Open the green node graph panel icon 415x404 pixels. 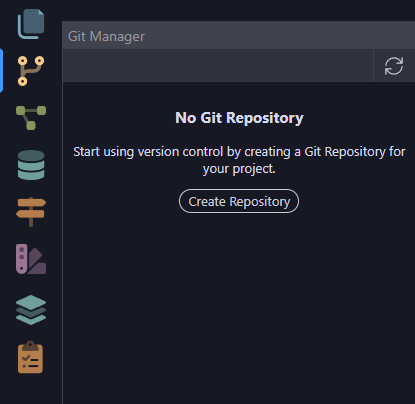pos(31,118)
